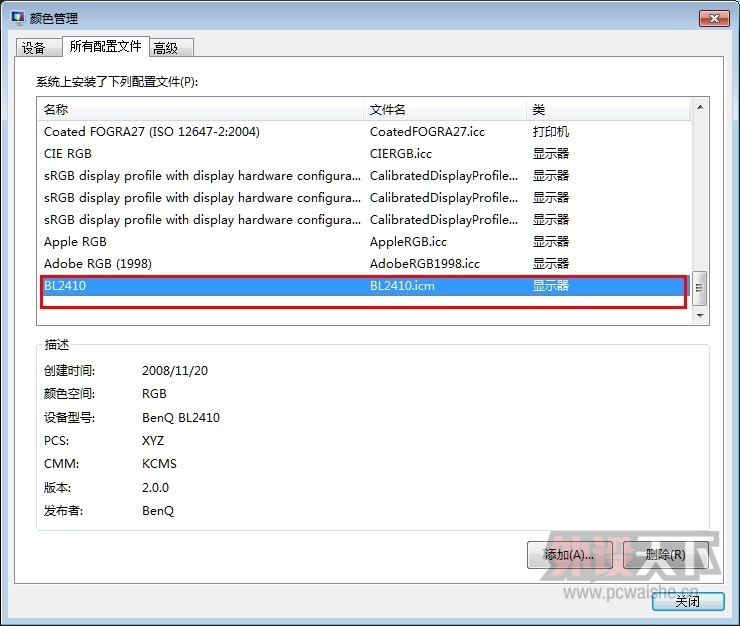Viewport: 740px width, 626px height.
Task: Click the AppleRGB.icc file name cell
Action: (408, 242)
